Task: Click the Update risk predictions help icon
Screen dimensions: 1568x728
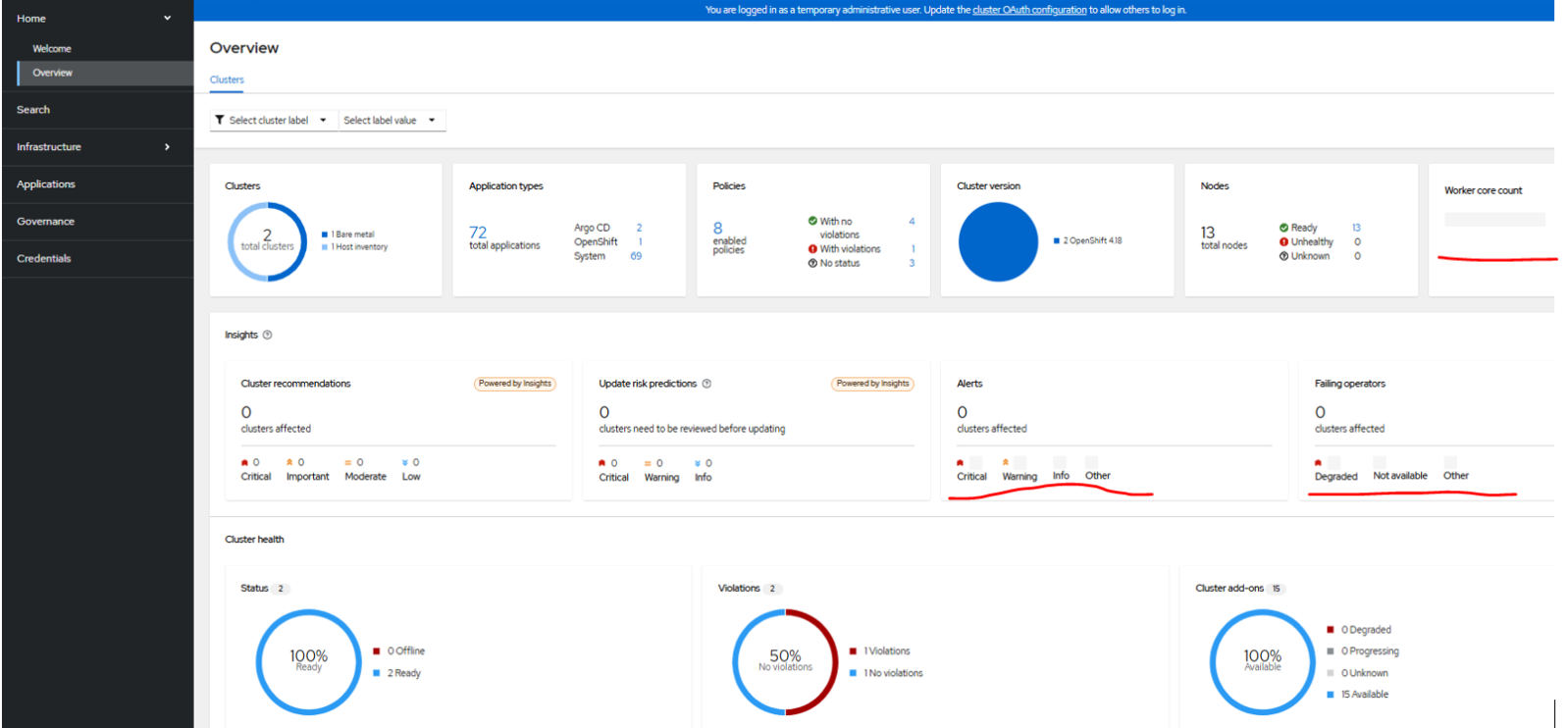Action: pyautogui.click(x=706, y=384)
